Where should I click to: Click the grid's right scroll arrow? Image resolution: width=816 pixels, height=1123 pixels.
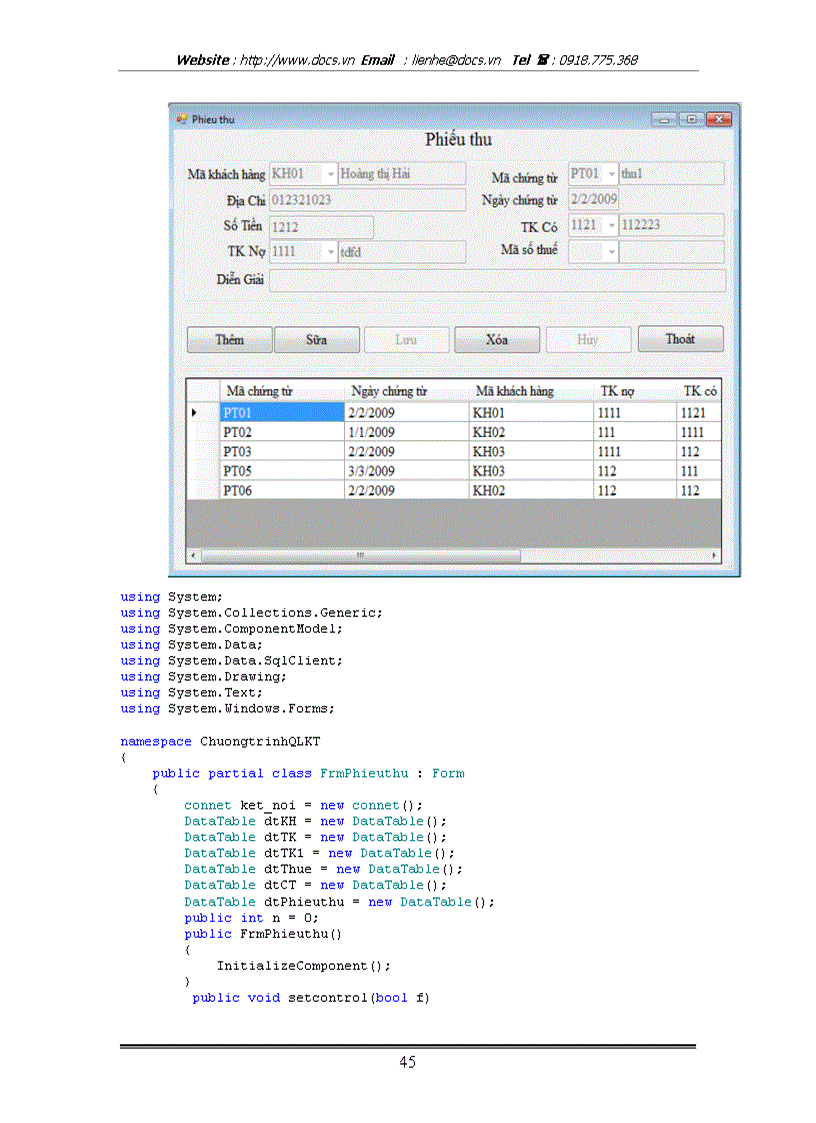click(714, 555)
